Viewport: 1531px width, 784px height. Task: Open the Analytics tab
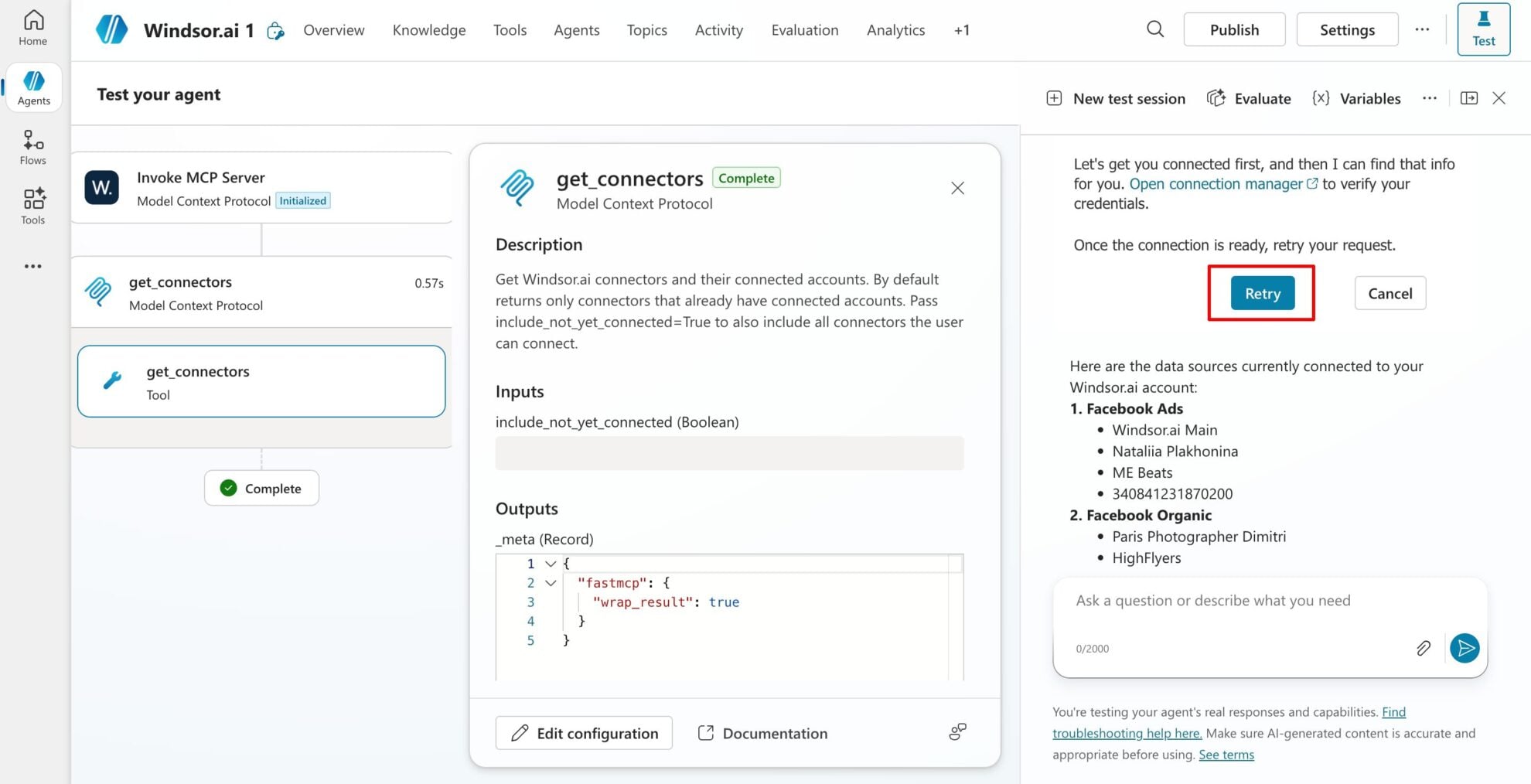coord(895,29)
